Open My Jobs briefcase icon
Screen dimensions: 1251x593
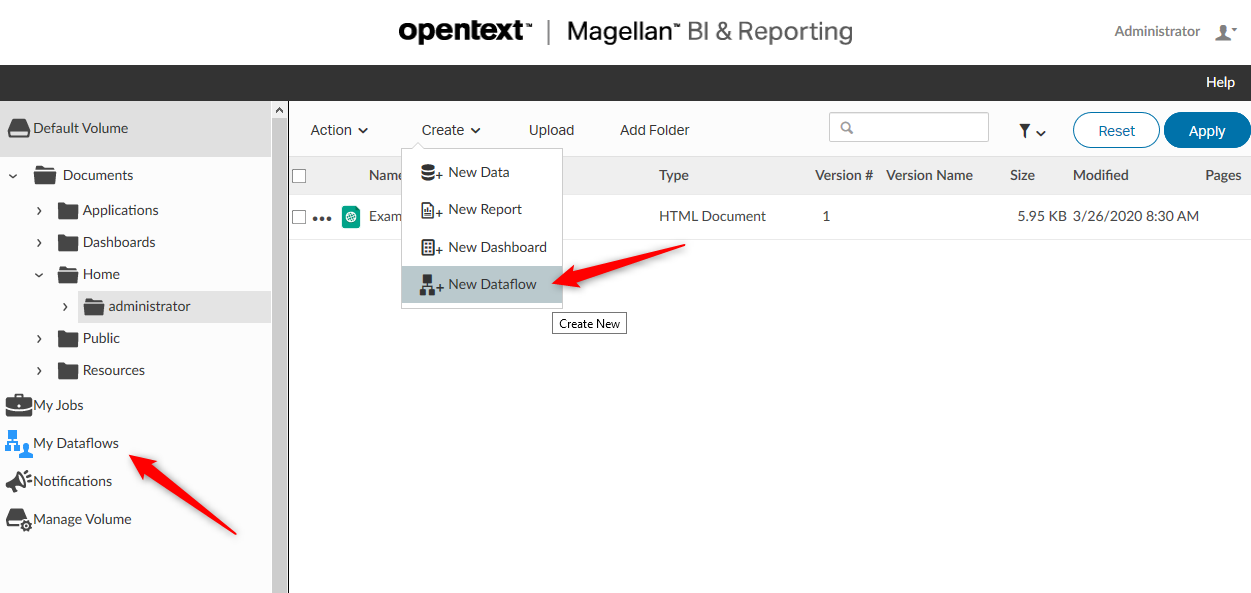click(x=18, y=405)
